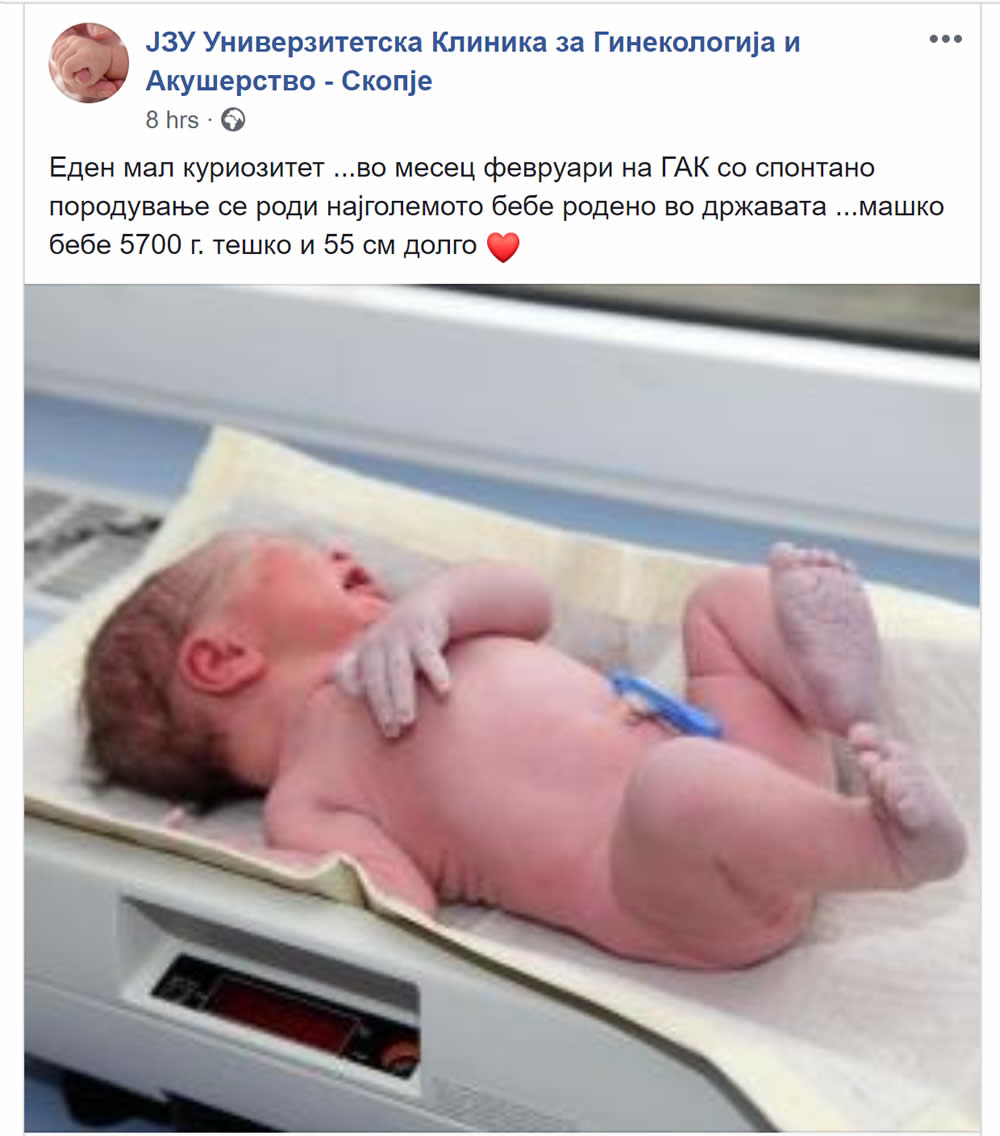
Task: Click the post text starting Еден мал куриозитет
Action: (x=496, y=206)
